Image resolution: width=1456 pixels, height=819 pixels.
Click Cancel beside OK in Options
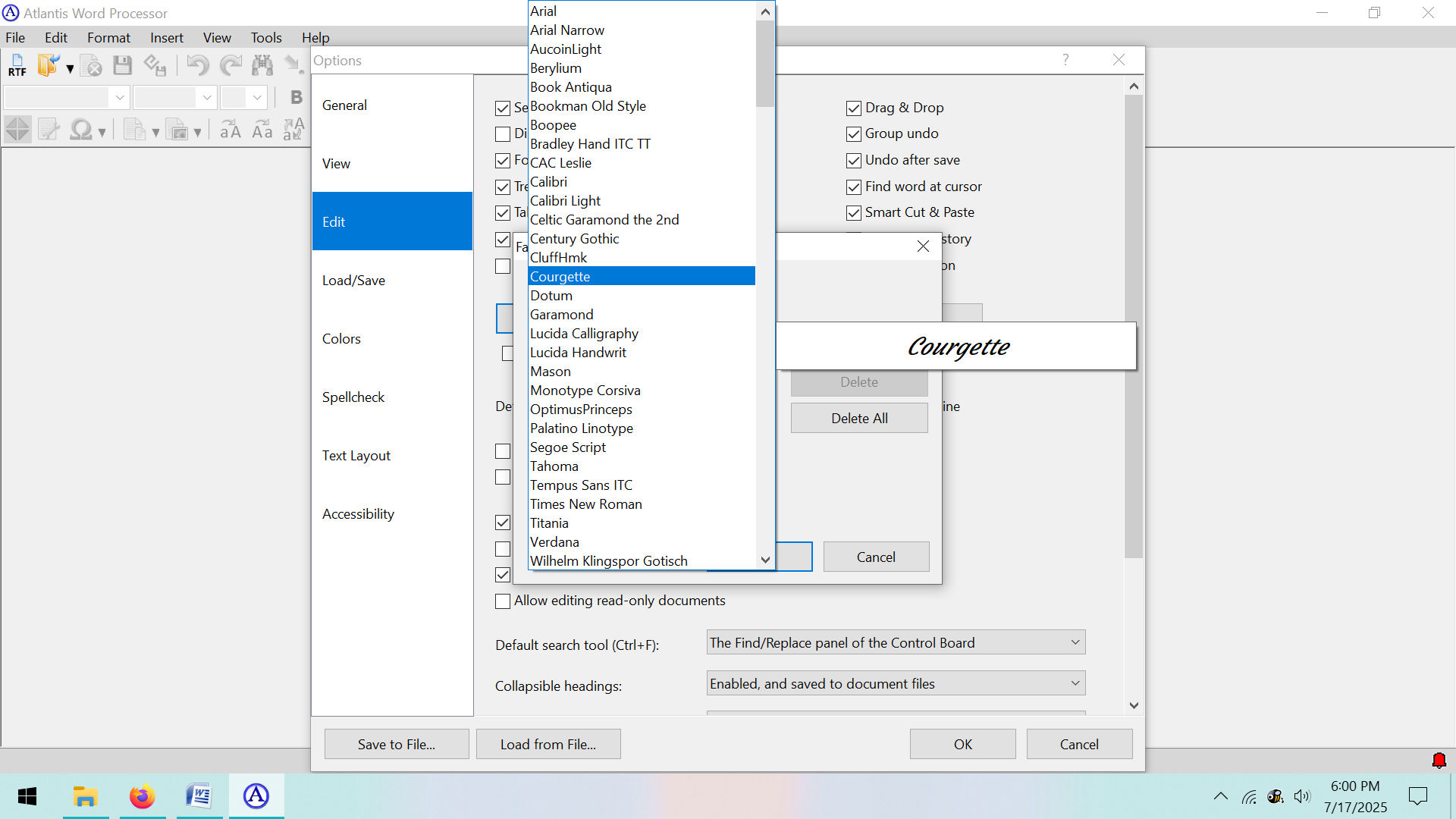[x=1079, y=745]
